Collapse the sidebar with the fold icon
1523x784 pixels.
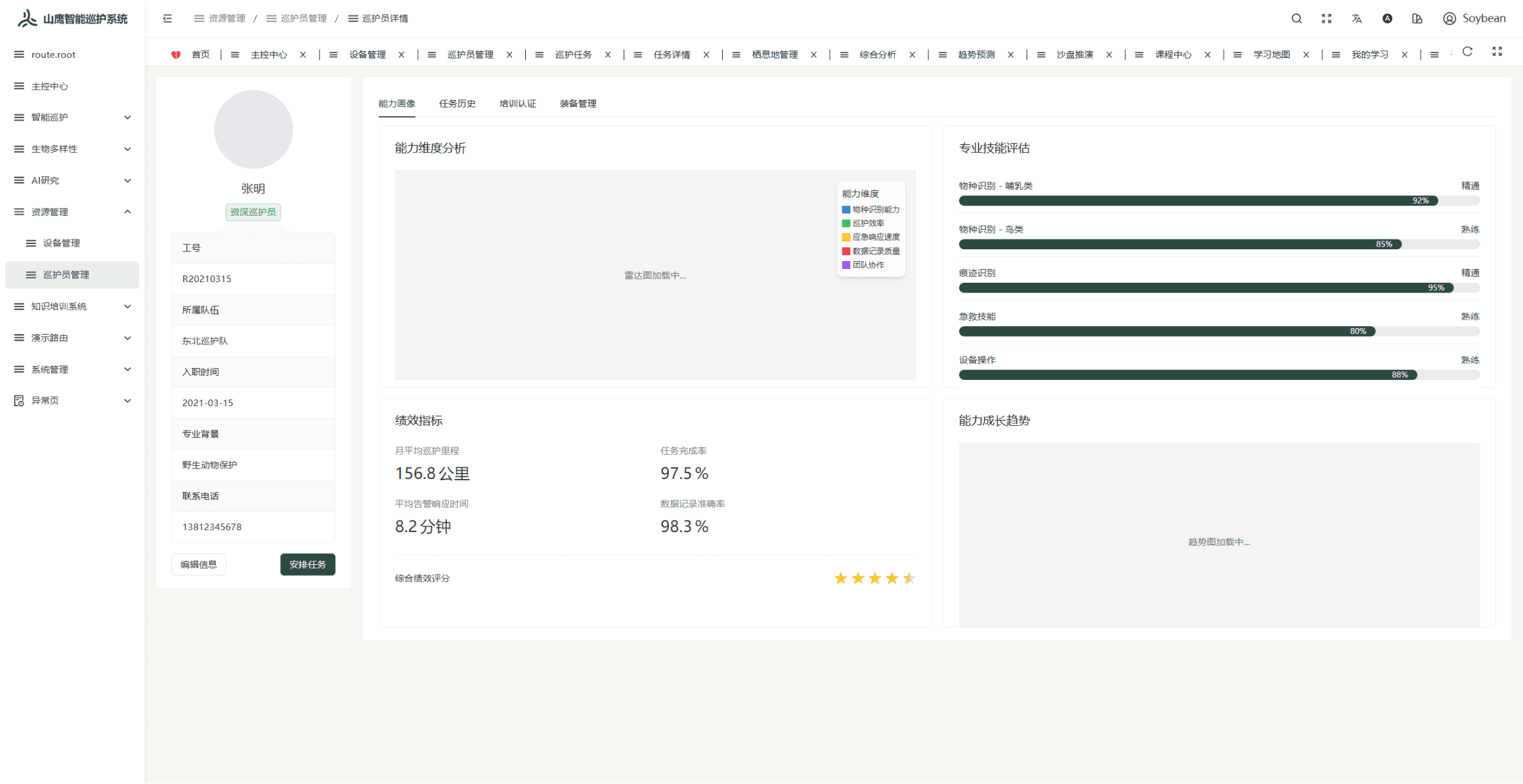[167, 18]
